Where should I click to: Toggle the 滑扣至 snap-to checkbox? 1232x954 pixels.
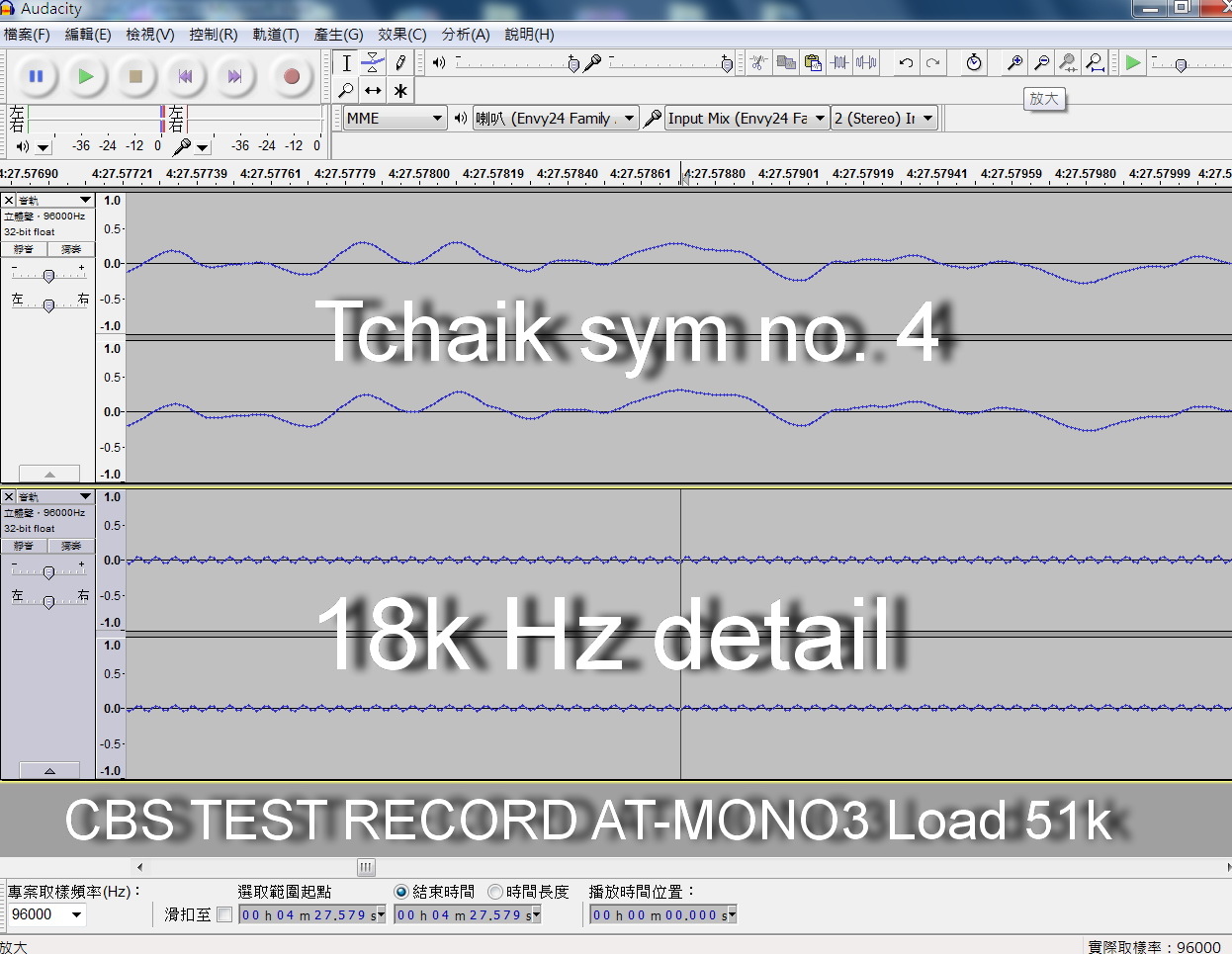[224, 914]
